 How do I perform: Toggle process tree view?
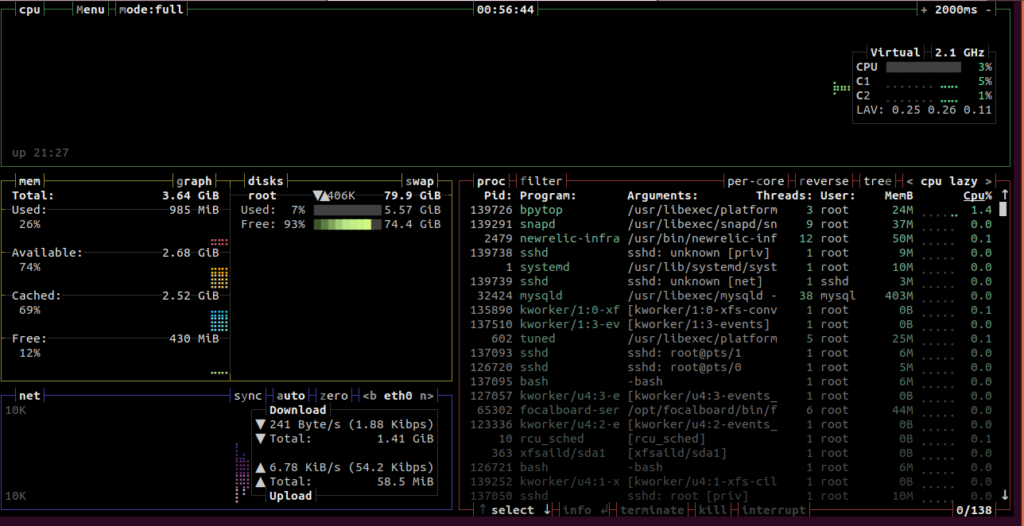point(877,181)
